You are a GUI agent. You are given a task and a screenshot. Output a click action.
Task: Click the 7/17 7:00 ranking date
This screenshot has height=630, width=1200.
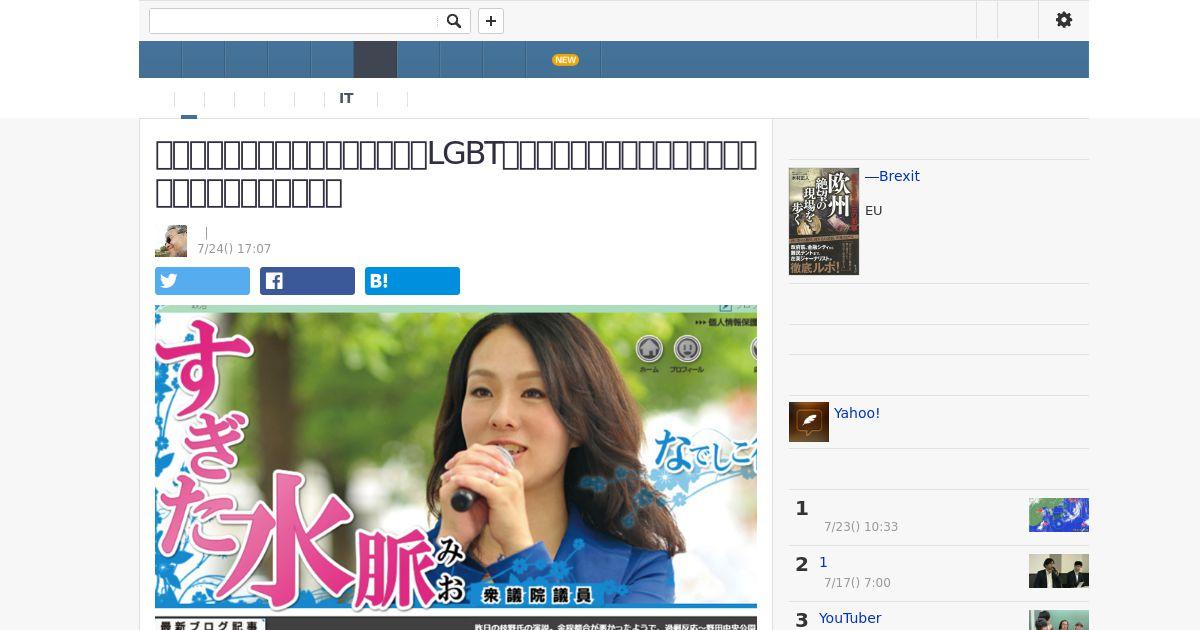(857, 583)
